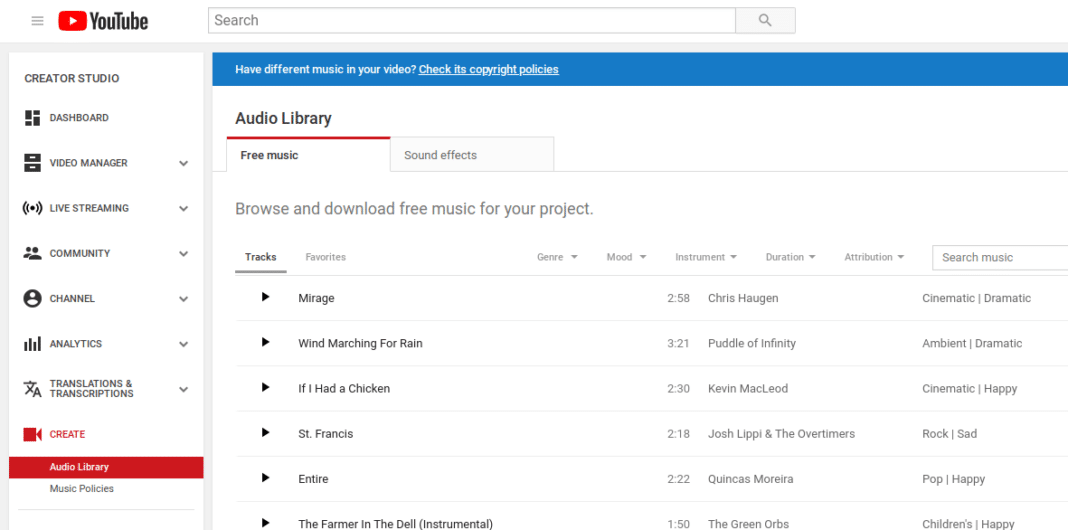Expand the Channel section
This screenshot has height=530, width=1068.
tap(183, 299)
